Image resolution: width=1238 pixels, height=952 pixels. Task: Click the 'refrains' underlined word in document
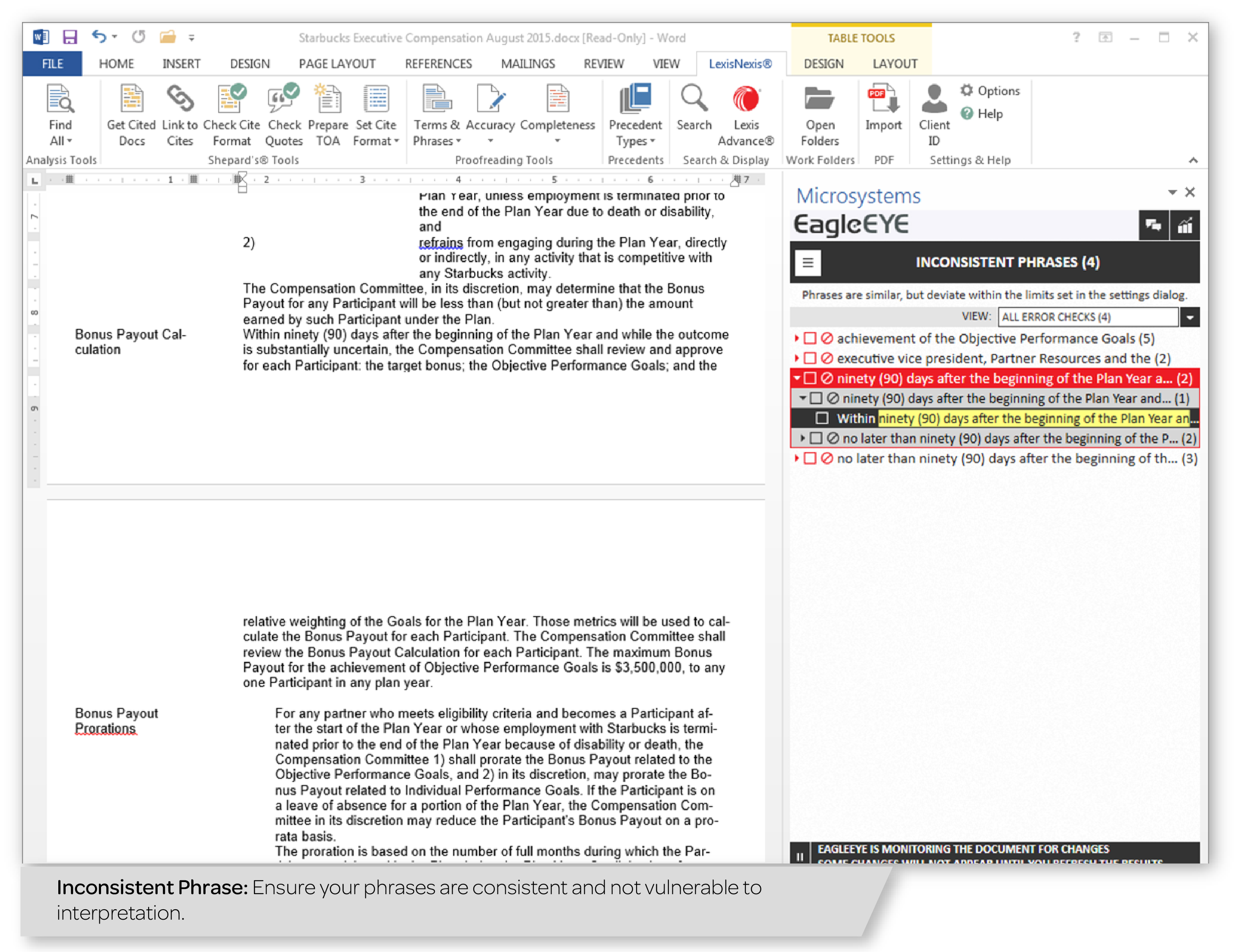coord(440,243)
